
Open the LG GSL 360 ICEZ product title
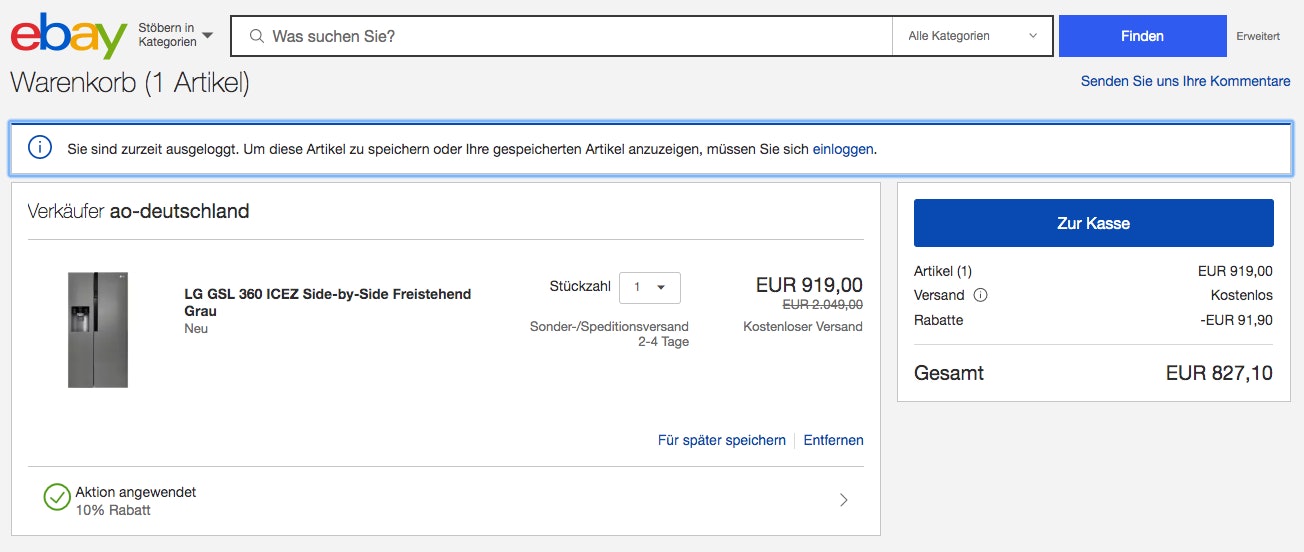point(327,302)
